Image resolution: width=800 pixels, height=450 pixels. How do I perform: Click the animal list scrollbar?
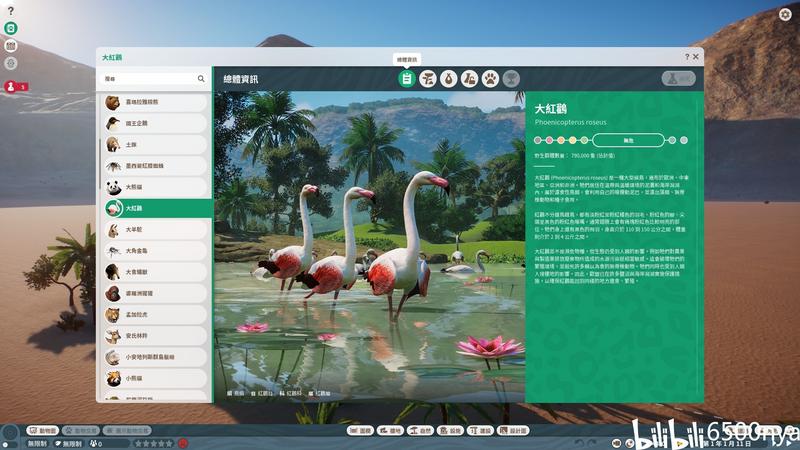[x=99, y=163]
